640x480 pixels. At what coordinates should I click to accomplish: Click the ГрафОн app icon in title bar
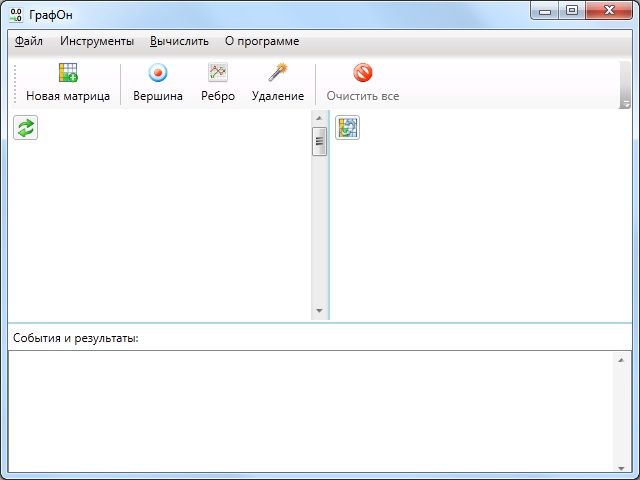pos(16,15)
